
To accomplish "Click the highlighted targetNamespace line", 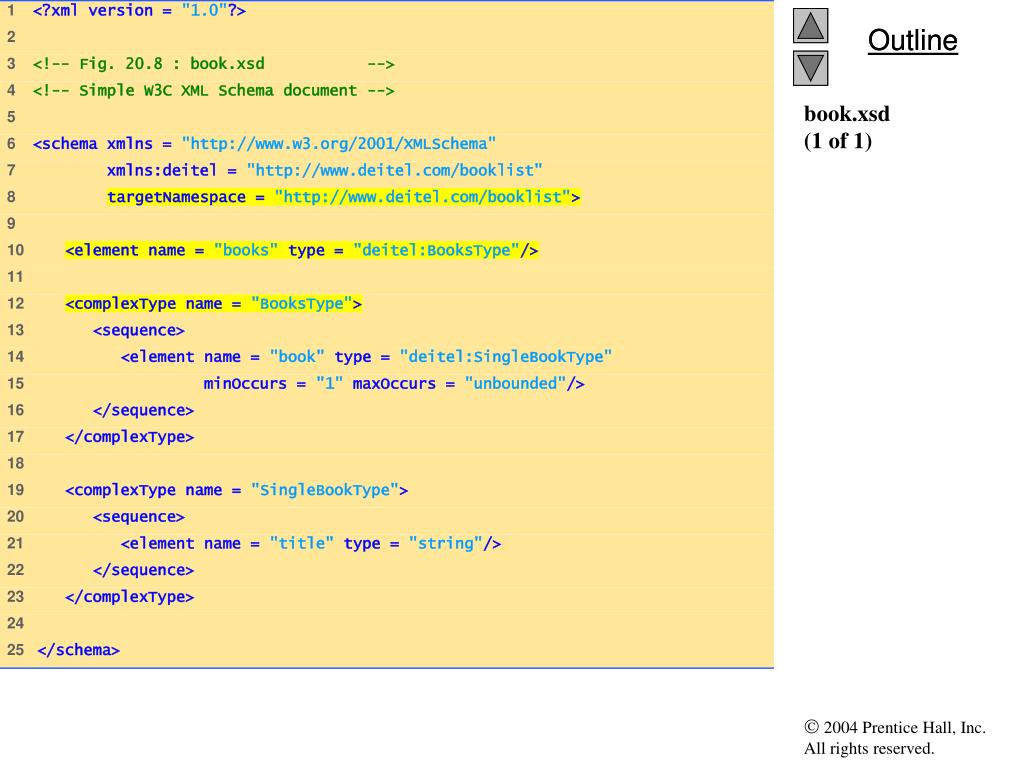I will pos(344,197).
